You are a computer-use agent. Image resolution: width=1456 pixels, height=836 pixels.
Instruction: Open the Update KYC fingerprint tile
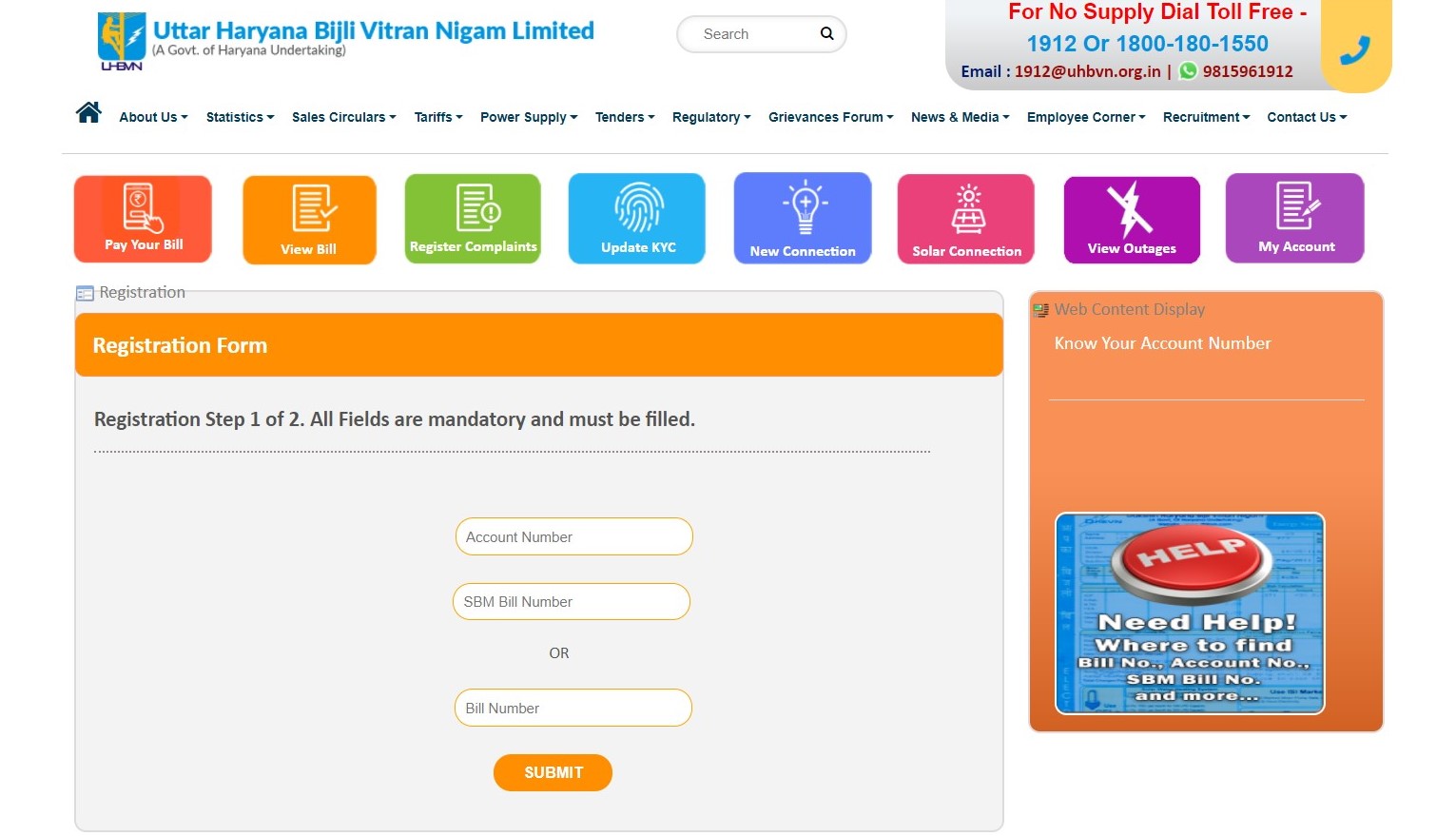click(637, 219)
